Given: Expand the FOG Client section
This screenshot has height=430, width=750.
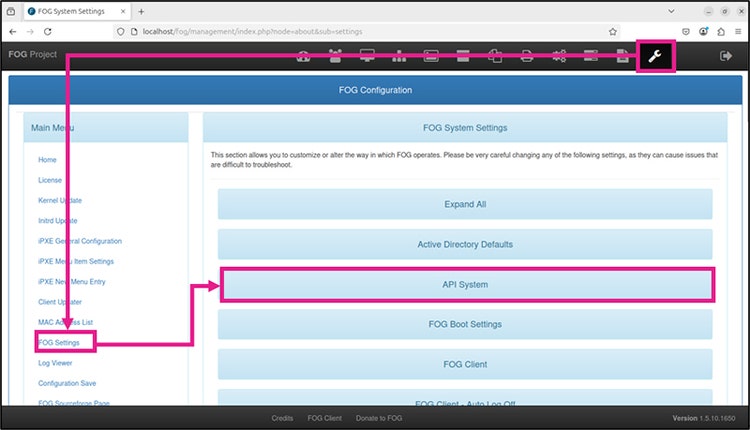Looking at the screenshot, I should [465, 364].
